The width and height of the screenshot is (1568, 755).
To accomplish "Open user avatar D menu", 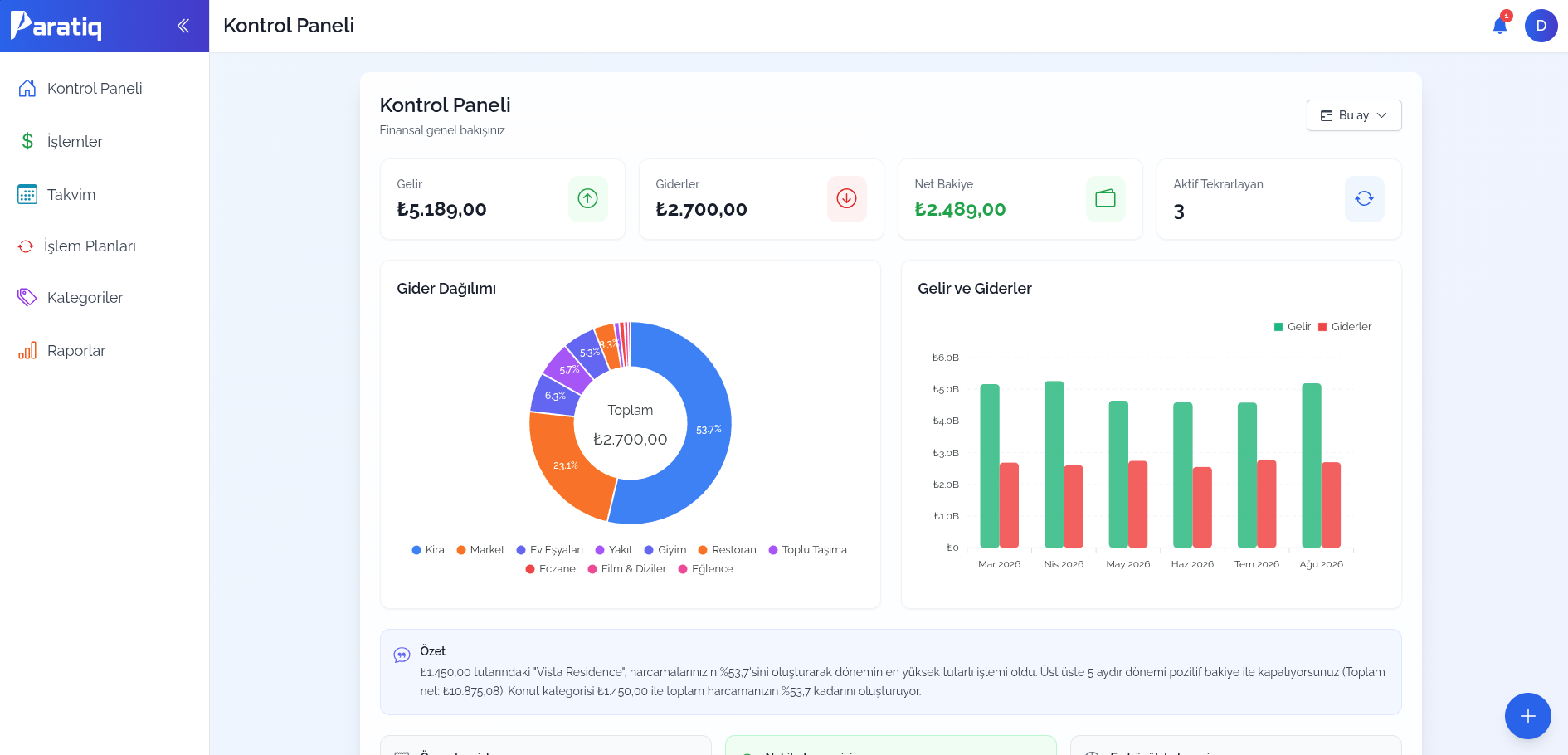I will click(1541, 26).
